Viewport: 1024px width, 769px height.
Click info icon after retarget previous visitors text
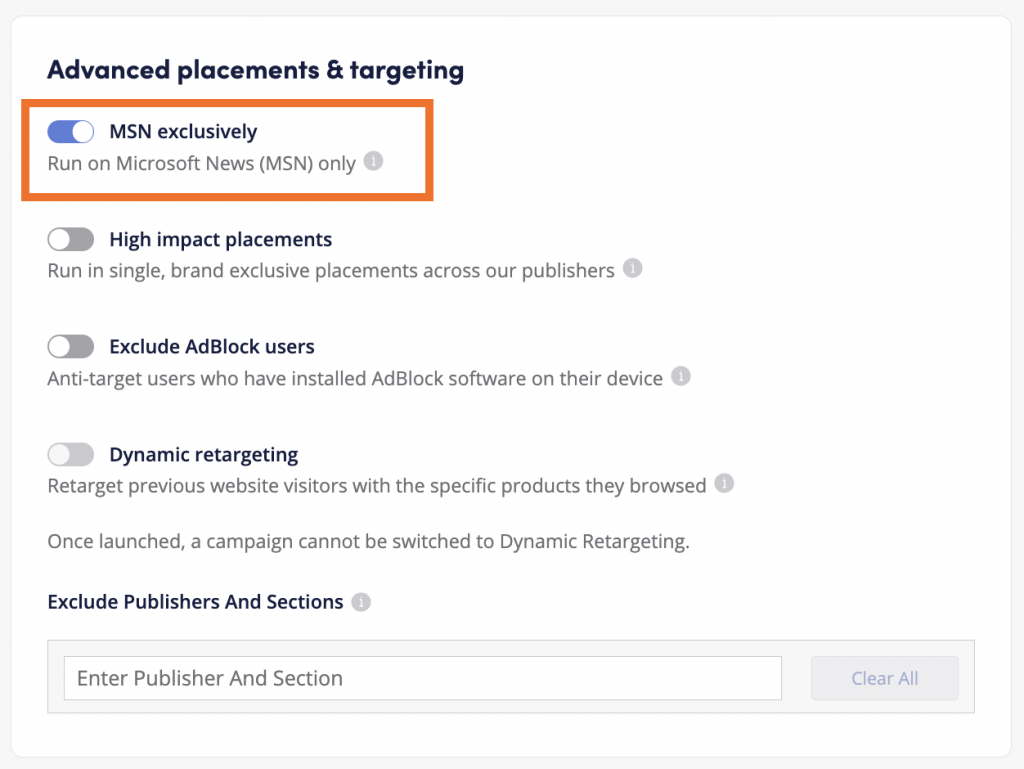(724, 484)
